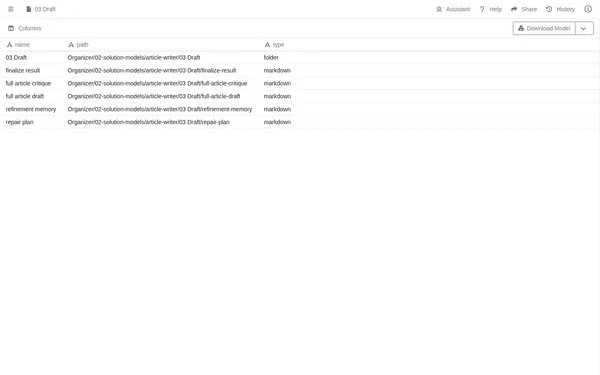
Task: Click the 'folder' type cell
Action: tap(271, 57)
